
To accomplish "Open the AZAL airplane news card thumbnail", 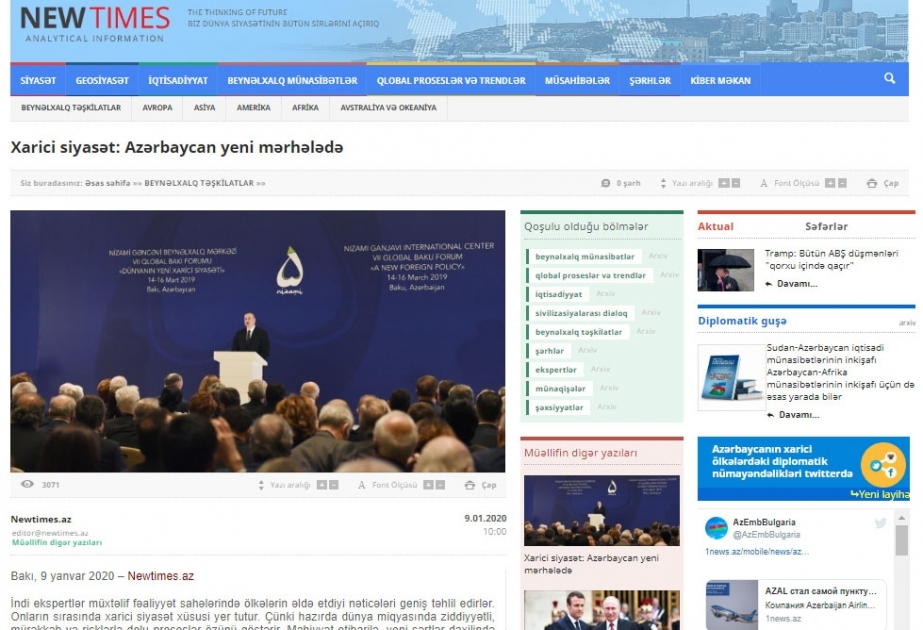I will point(732,605).
